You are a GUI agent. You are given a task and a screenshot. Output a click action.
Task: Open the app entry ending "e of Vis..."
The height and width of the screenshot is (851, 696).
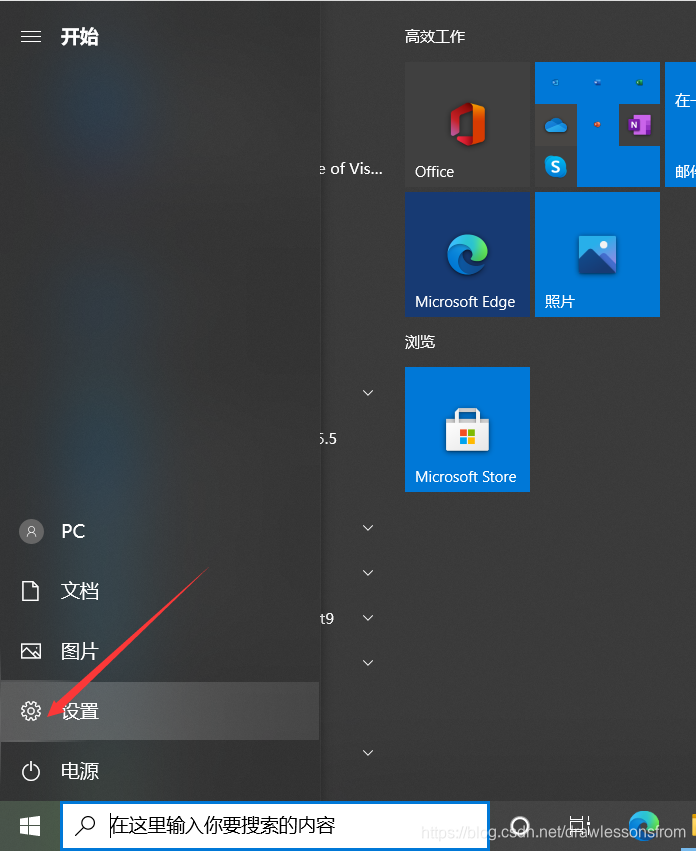[351, 169]
